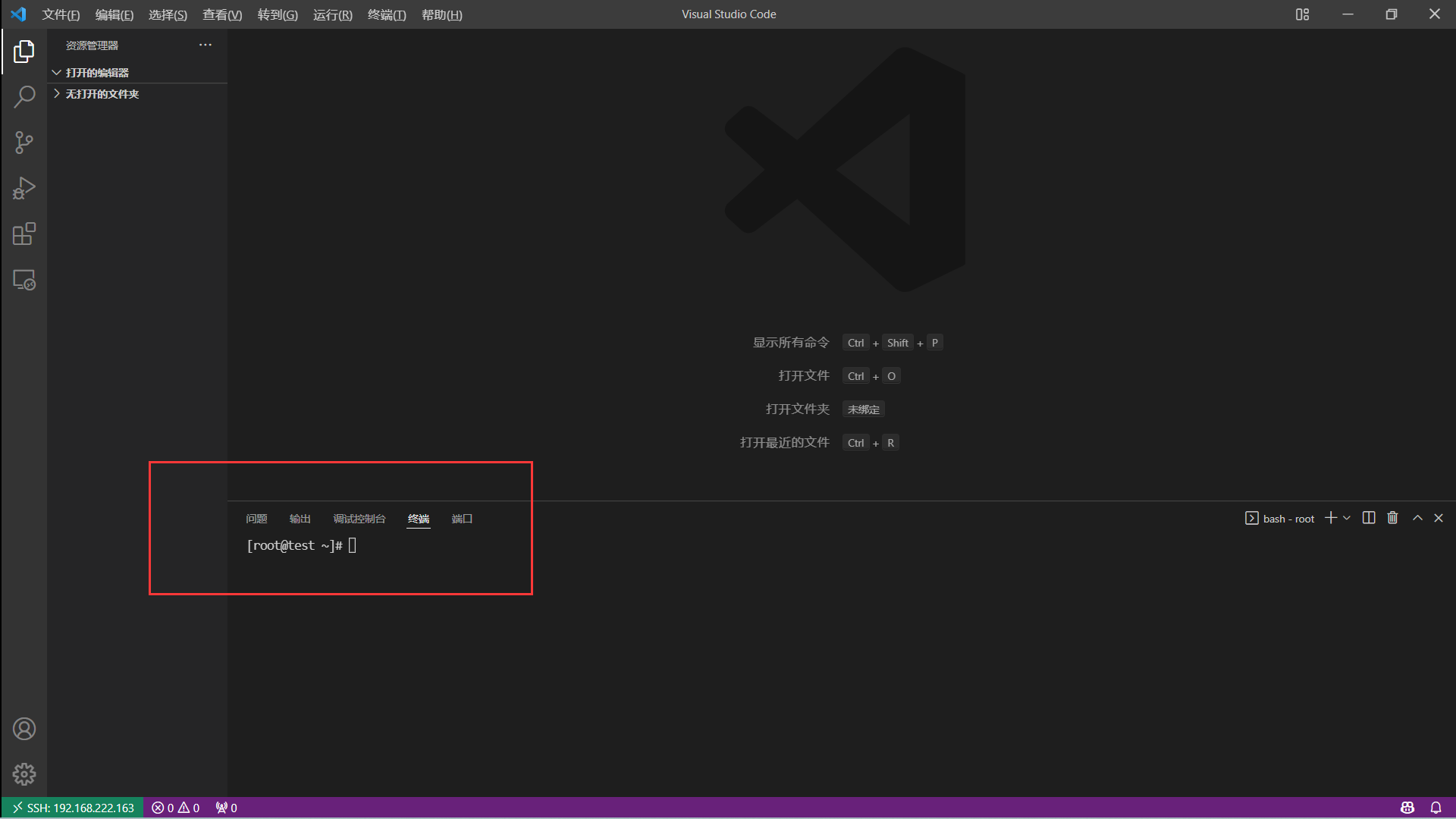Screen dimensions: 1456x819
Task: Switch to the 输出 panel tab
Action: point(300,519)
